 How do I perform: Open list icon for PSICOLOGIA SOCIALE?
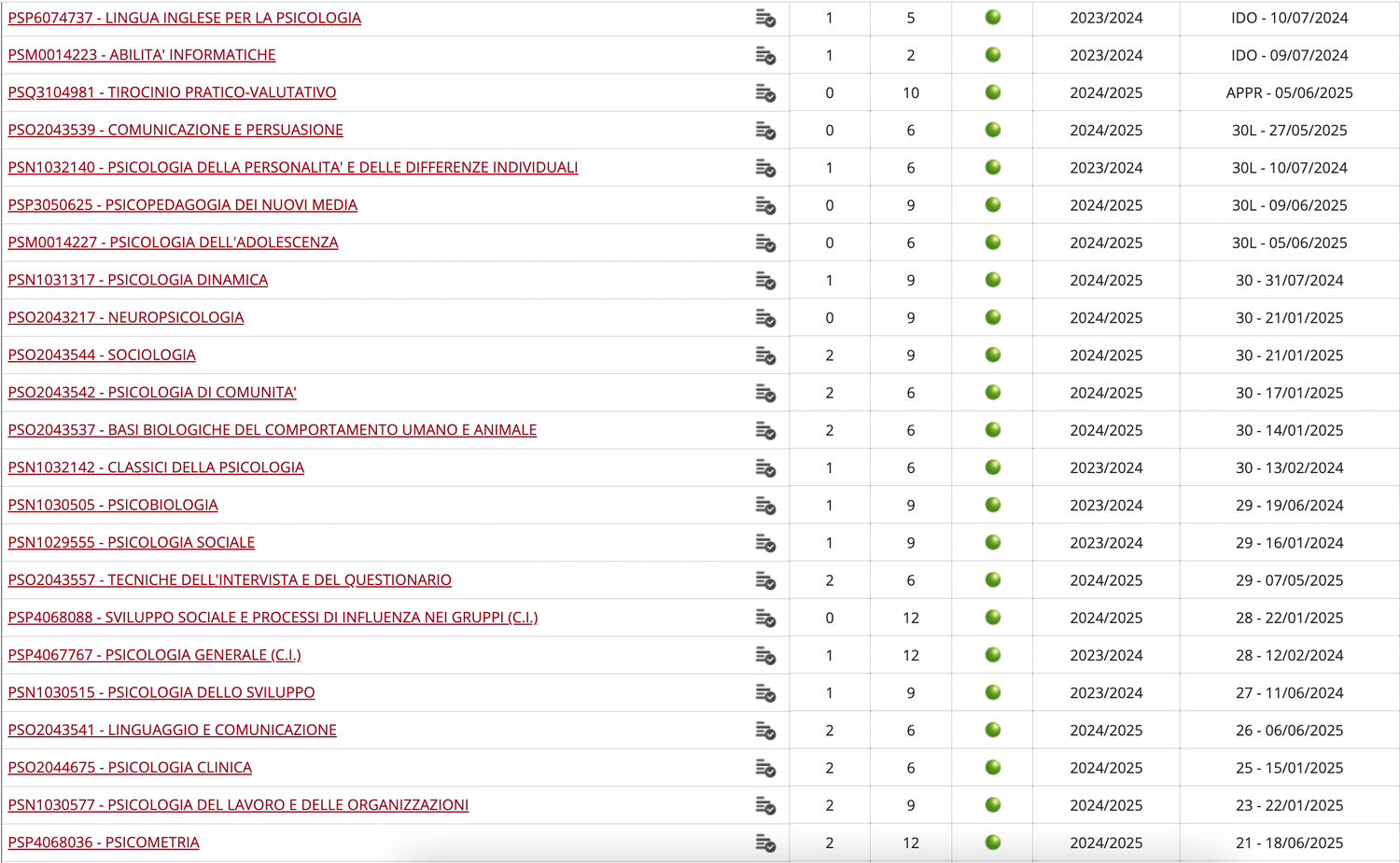pyautogui.click(x=765, y=543)
